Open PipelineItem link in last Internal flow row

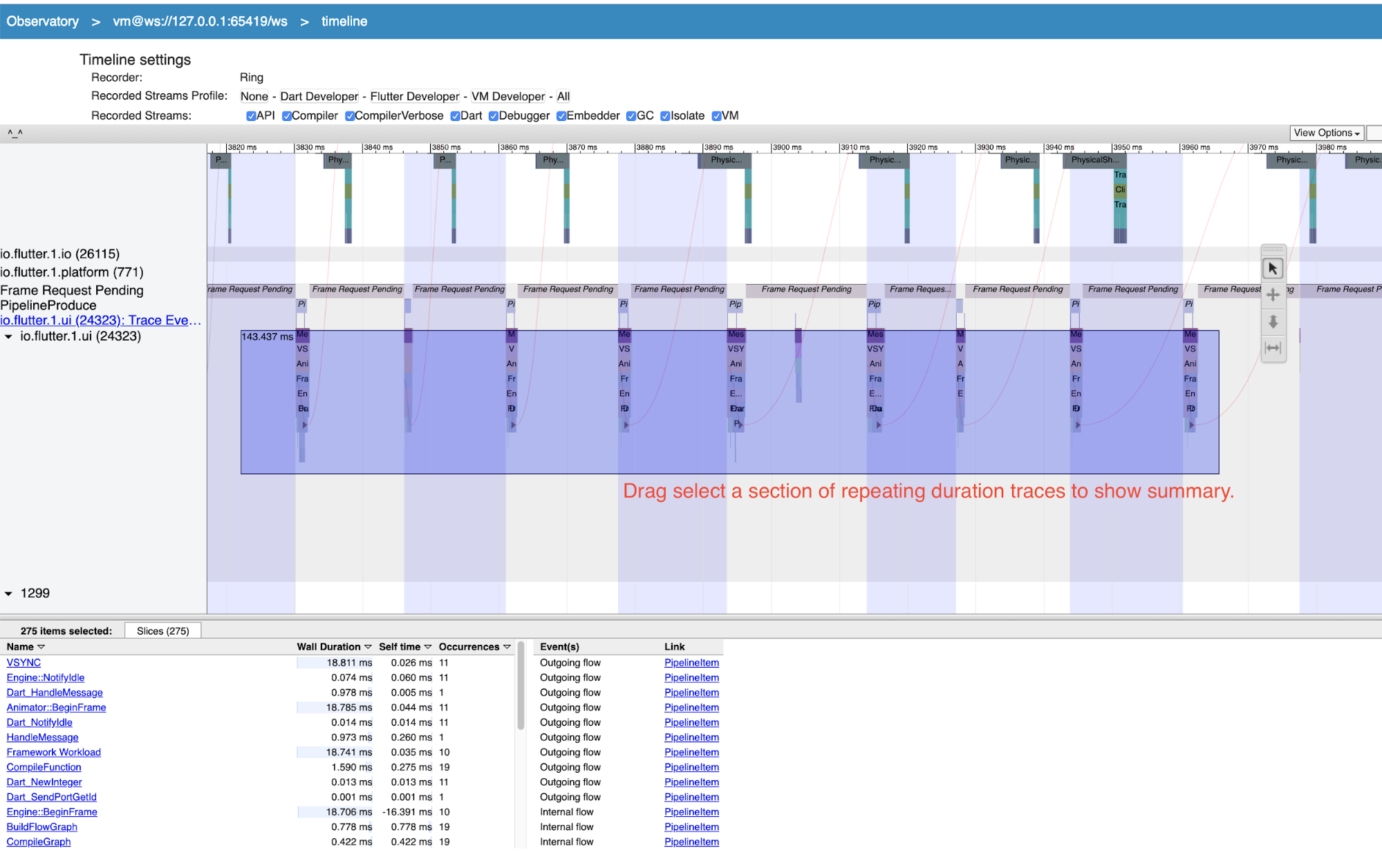691,842
